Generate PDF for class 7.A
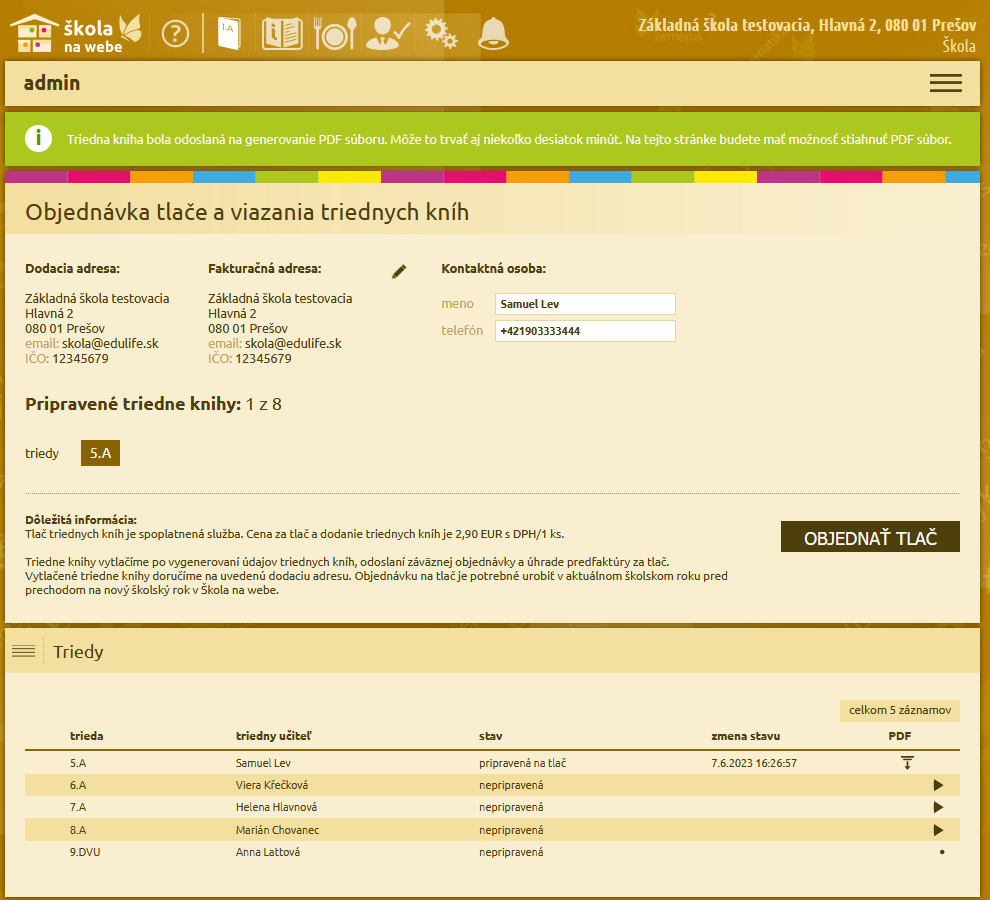The height and width of the screenshot is (900, 990). (938, 807)
